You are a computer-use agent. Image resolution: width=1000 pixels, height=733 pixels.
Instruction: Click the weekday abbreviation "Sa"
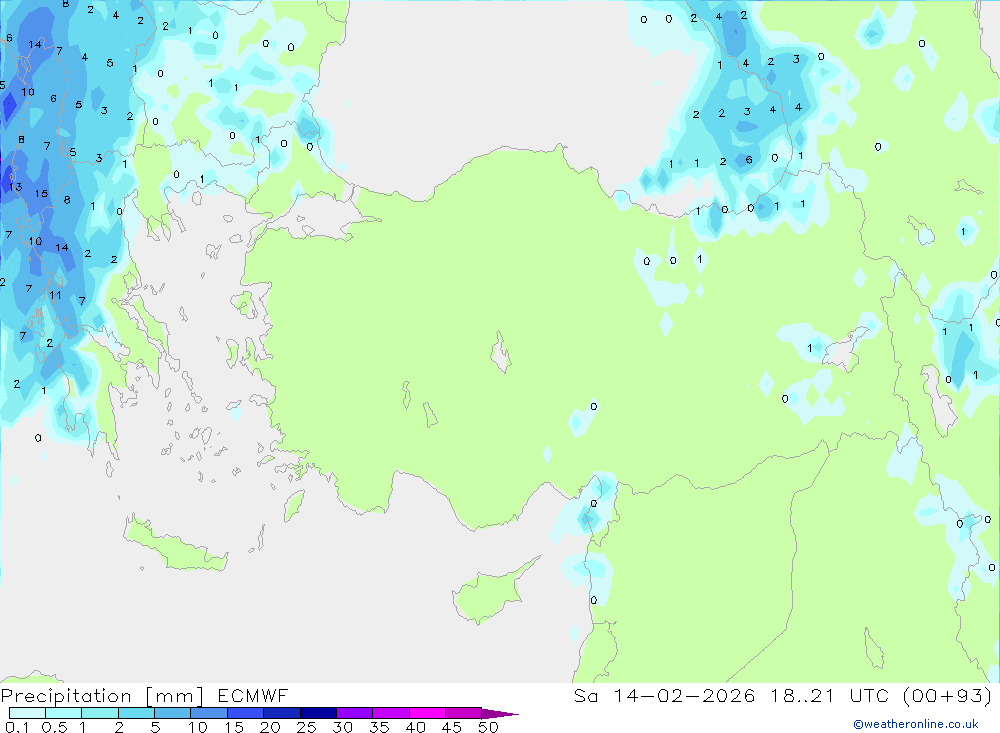coord(586,695)
